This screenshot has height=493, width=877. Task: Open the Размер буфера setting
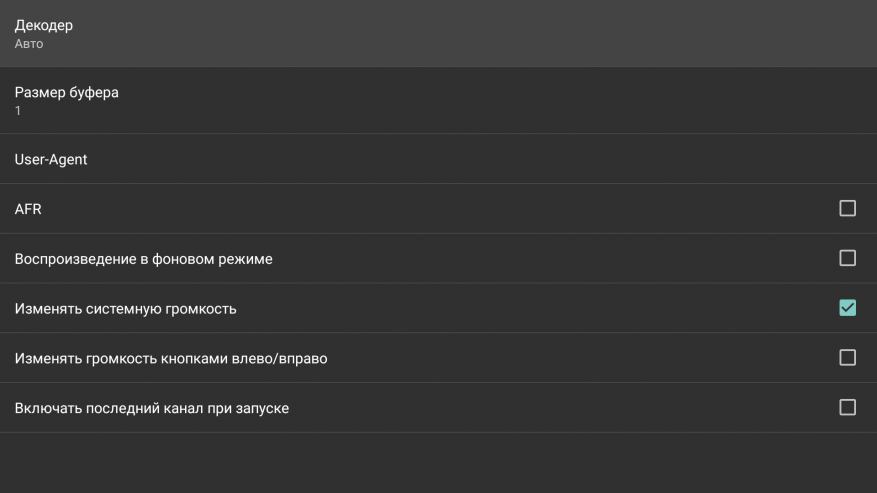(x=66, y=92)
